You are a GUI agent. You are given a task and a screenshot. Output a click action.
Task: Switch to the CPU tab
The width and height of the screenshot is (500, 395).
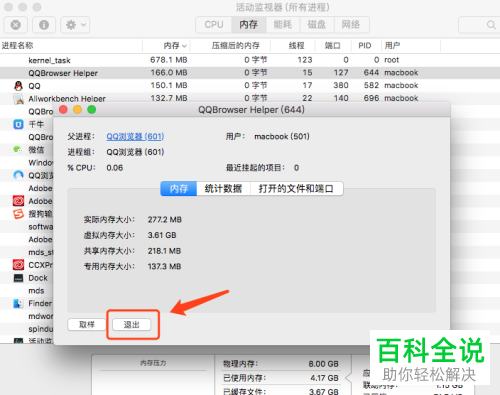(x=214, y=25)
